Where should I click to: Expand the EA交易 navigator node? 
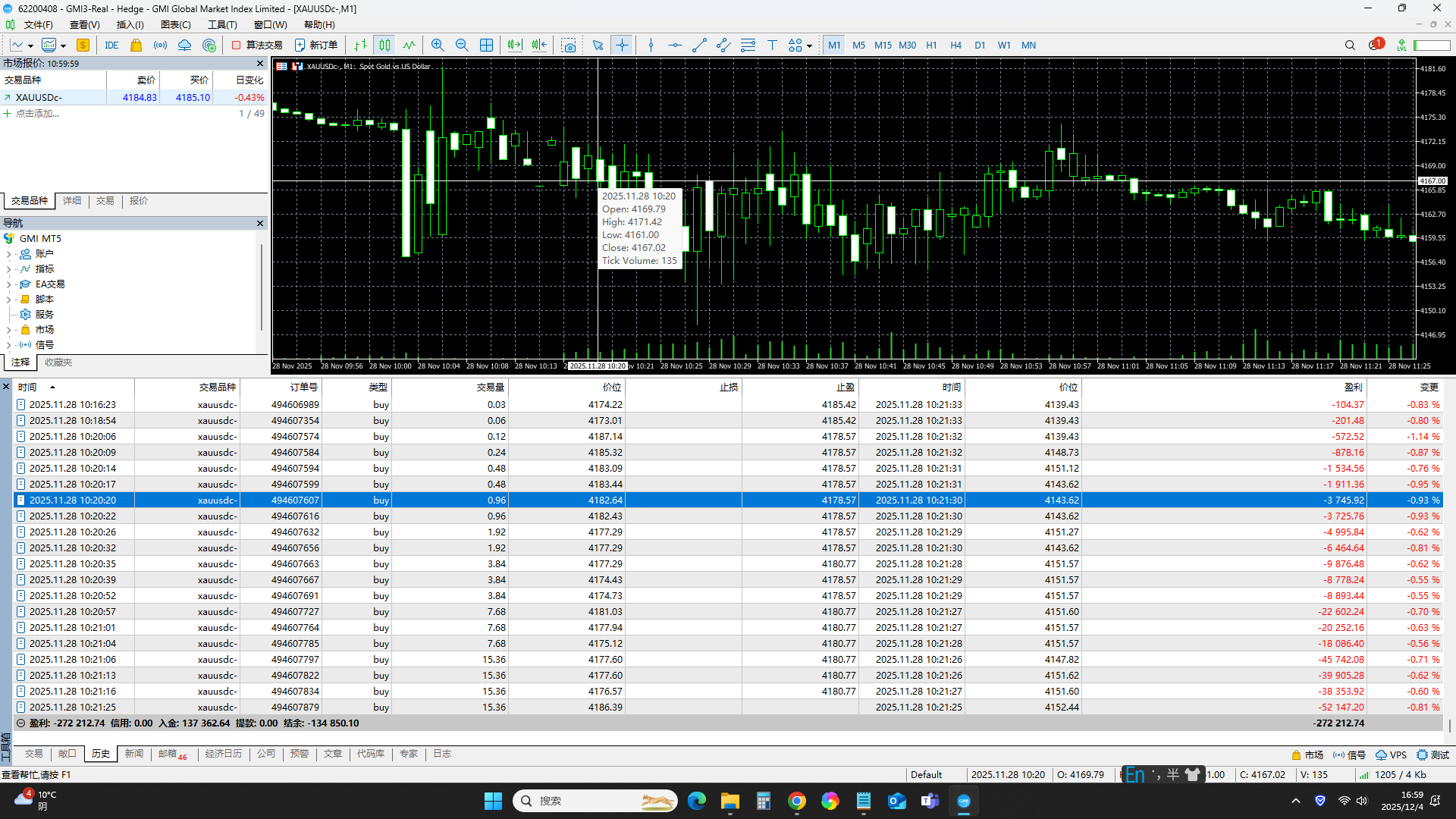(x=8, y=284)
